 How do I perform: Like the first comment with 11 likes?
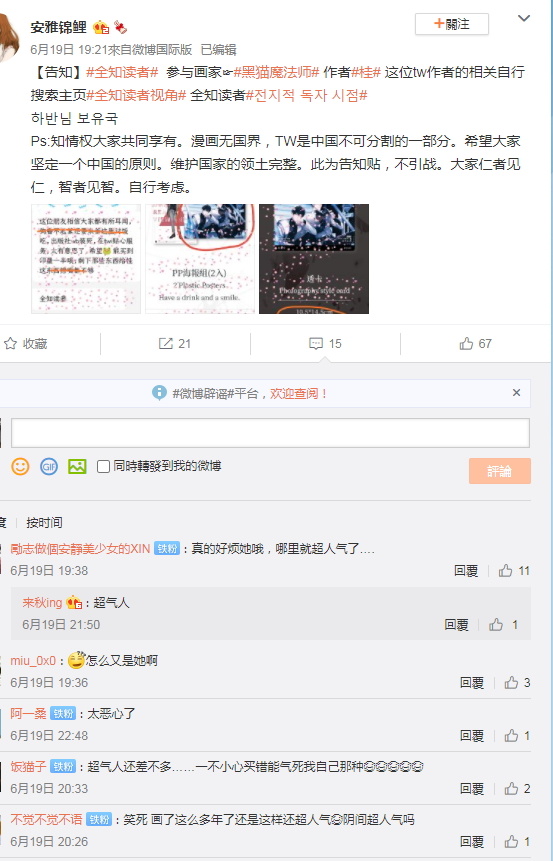[514, 571]
